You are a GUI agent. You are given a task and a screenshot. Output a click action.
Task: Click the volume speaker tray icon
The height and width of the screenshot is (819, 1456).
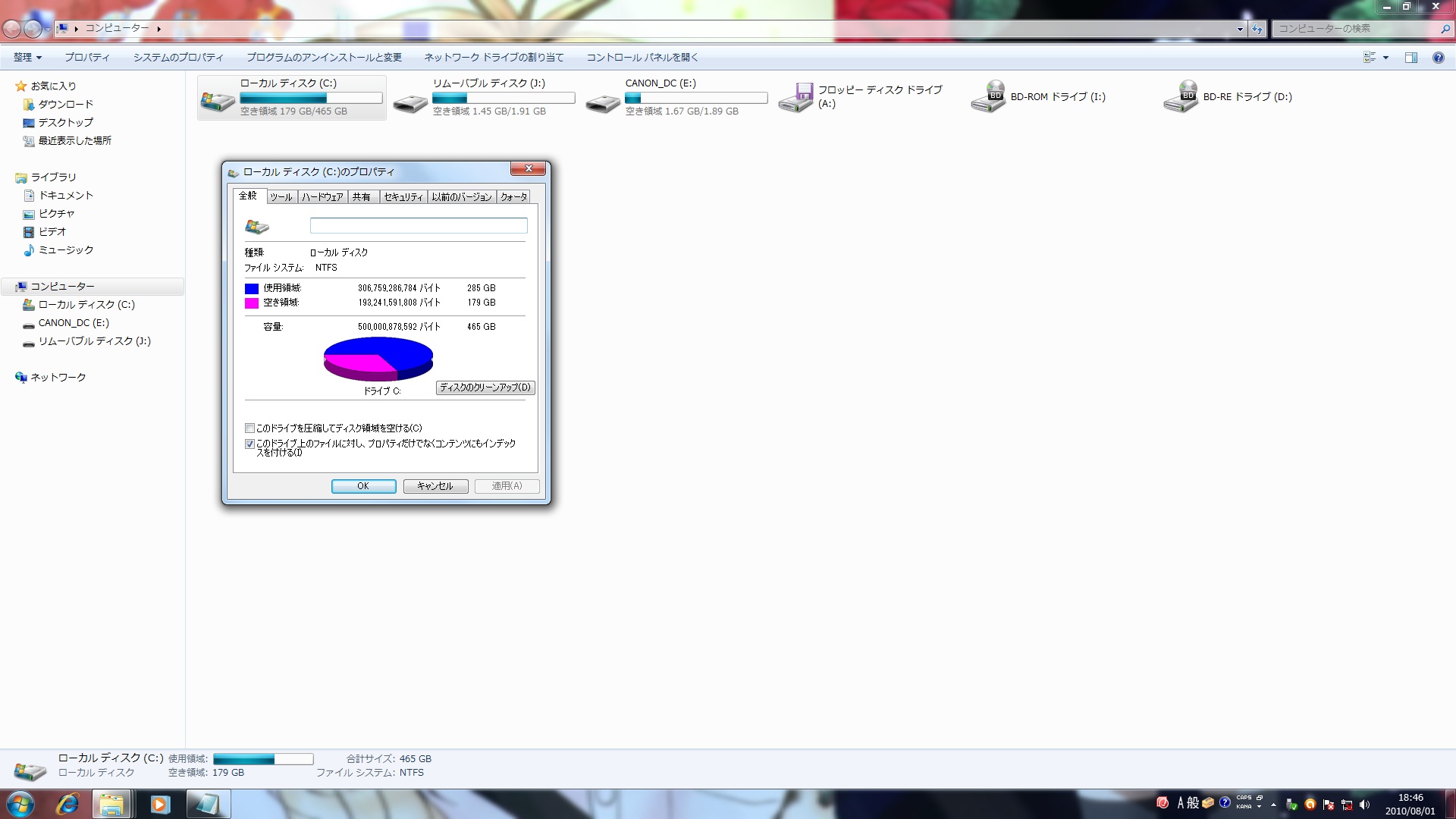coord(1365,805)
